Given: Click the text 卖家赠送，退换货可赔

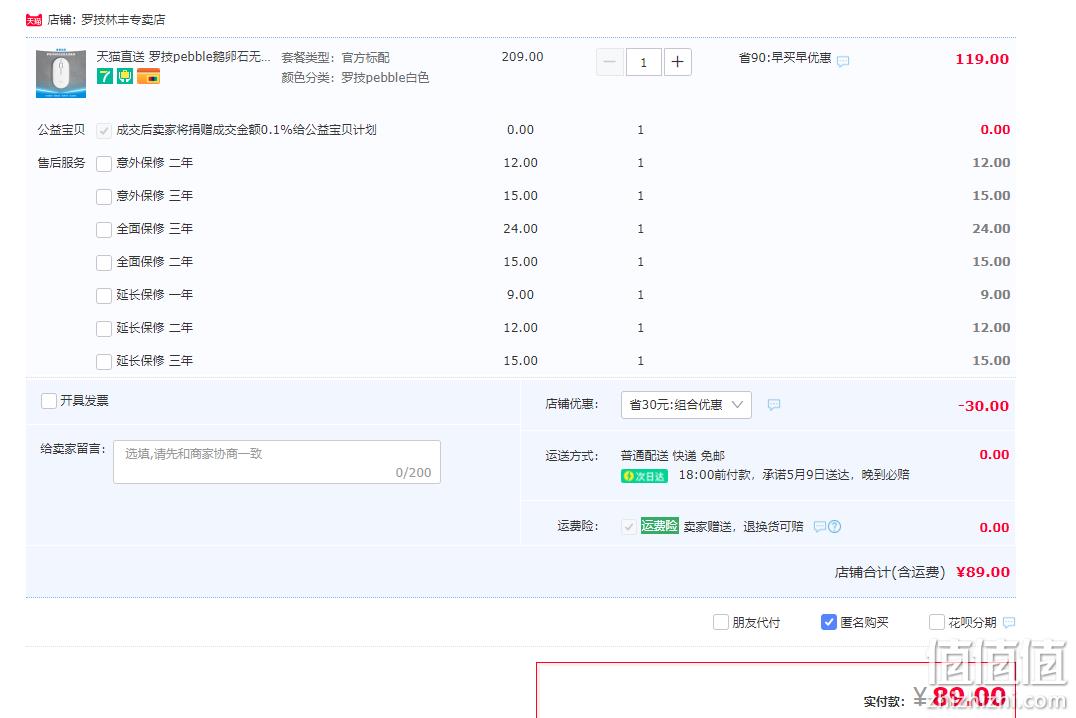Looking at the screenshot, I should pyautogui.click(x=743, y=526).
